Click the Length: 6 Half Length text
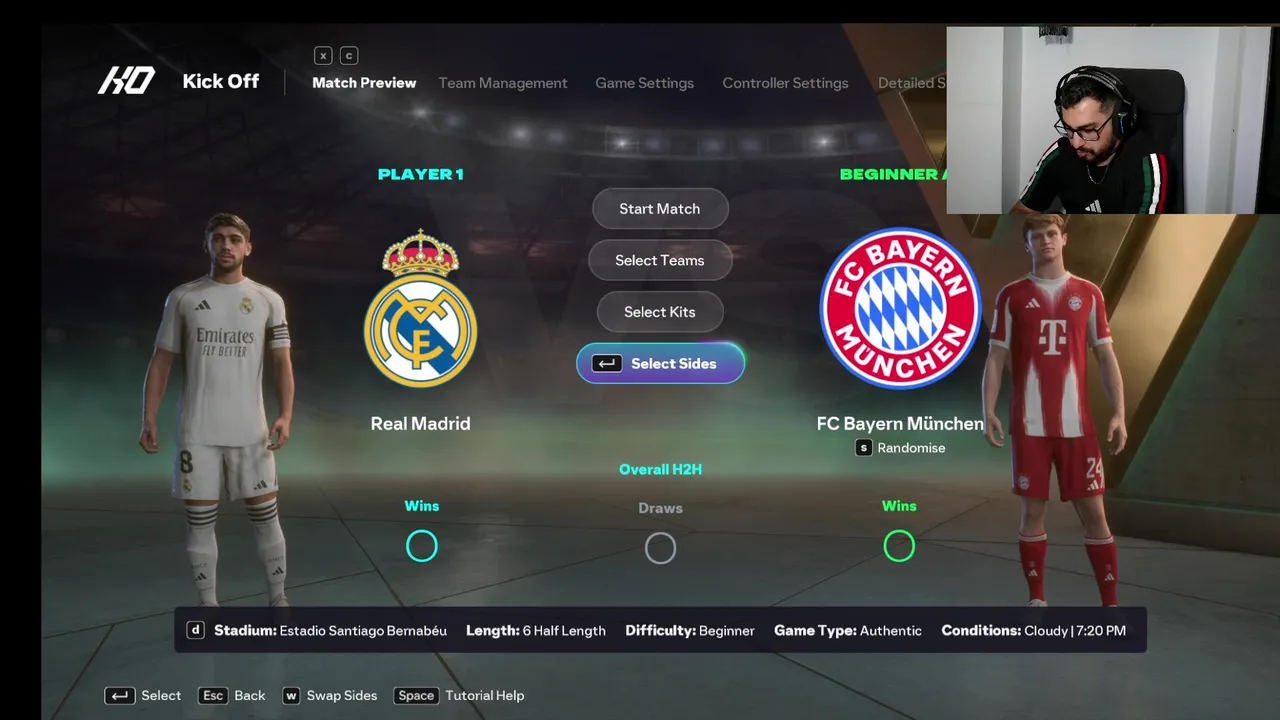This screenshot has width=1280, height=720. click(x=536, y=631)
